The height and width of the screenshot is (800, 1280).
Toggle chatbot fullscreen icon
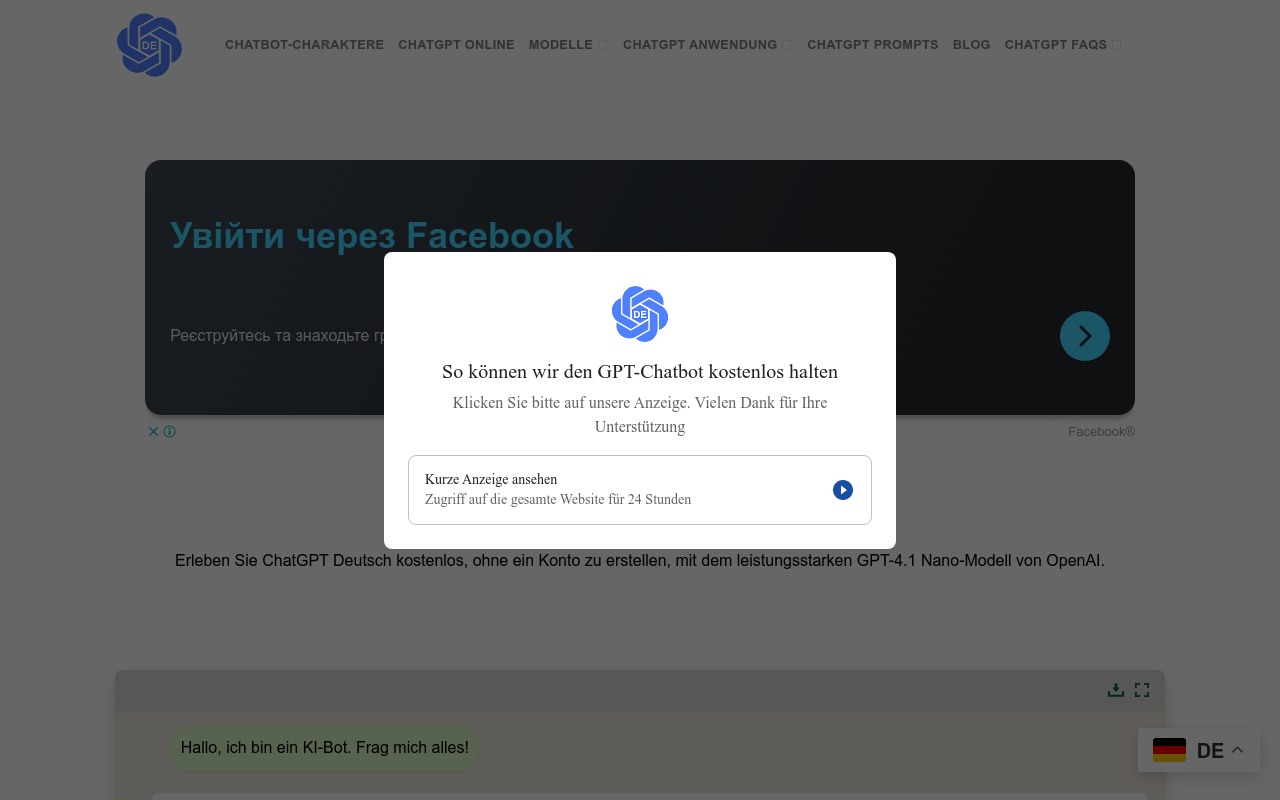[1142, 690]
